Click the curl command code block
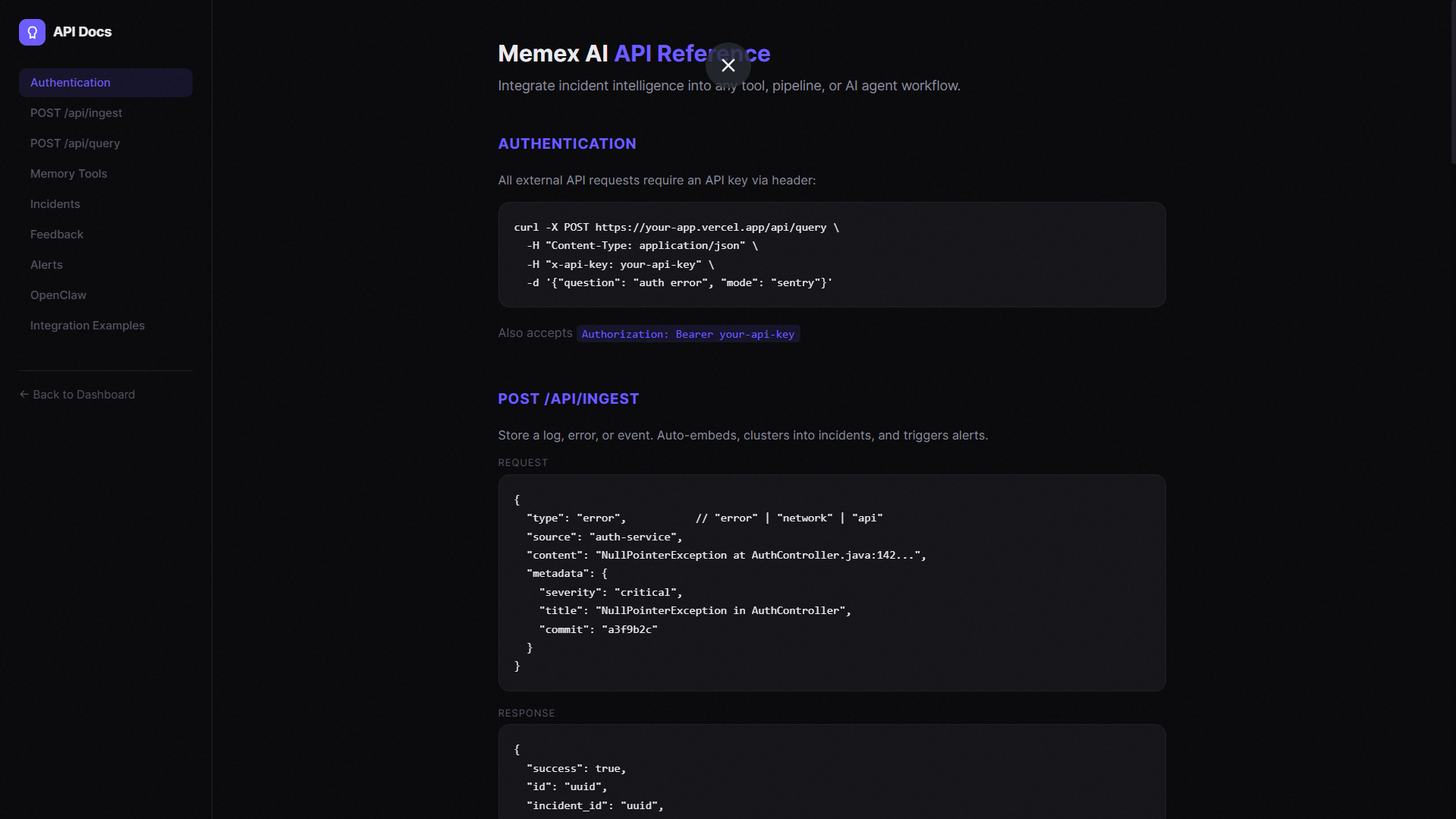The height and width of the screenshot is (819, 1456). point(832,254)
